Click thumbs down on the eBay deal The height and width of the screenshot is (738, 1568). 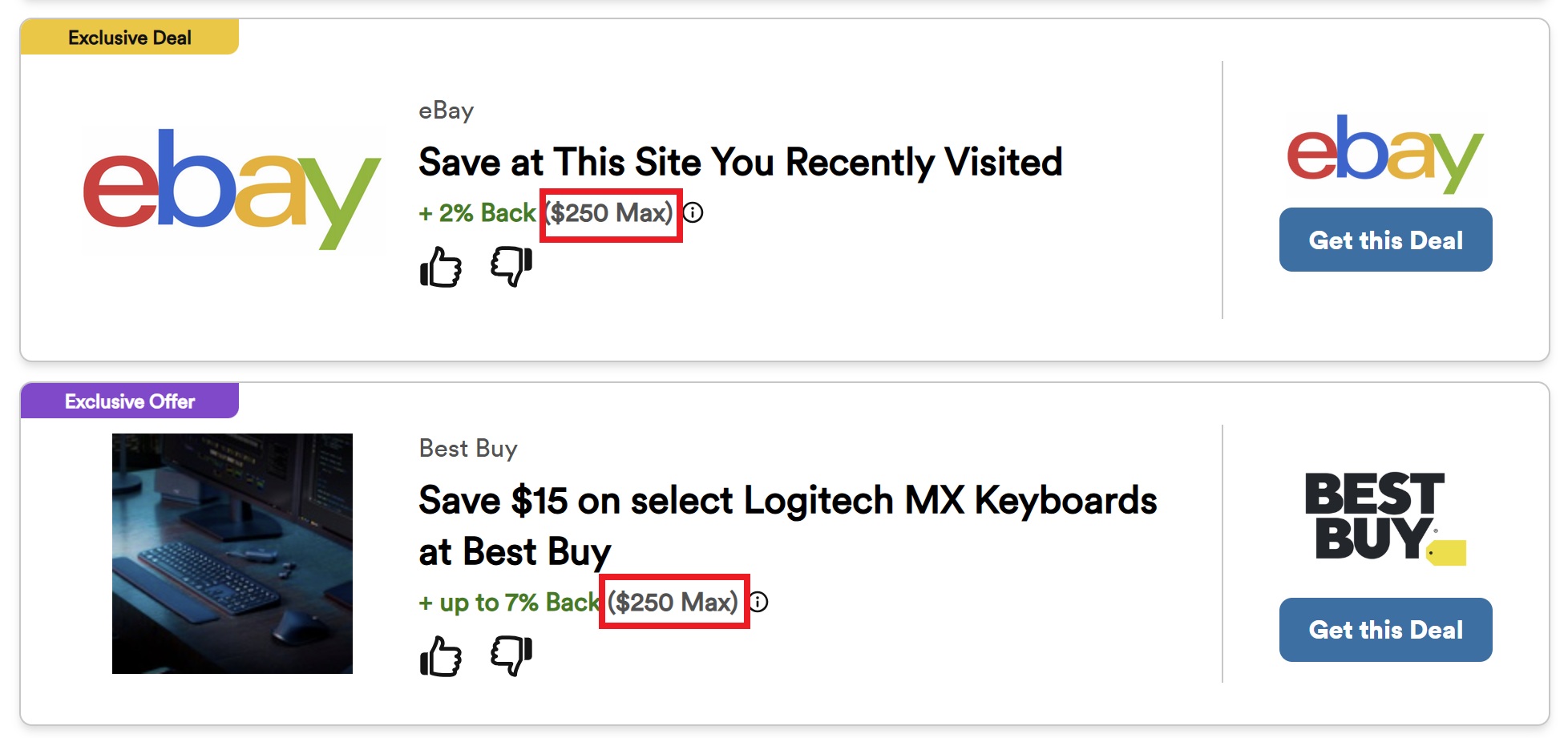pos(511,267)
